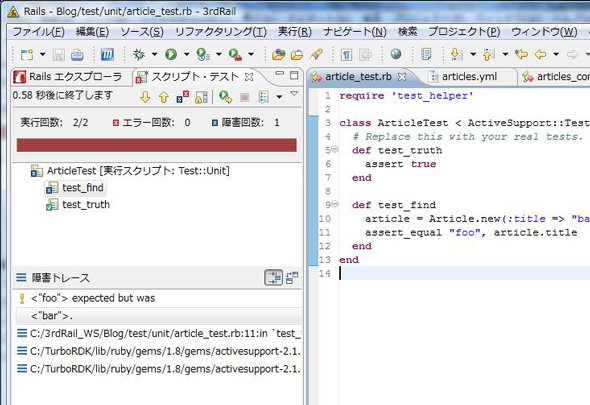Toggle show failures only filter icon
Viewport: 590px width, 405px height.
[x=183, y=97]
